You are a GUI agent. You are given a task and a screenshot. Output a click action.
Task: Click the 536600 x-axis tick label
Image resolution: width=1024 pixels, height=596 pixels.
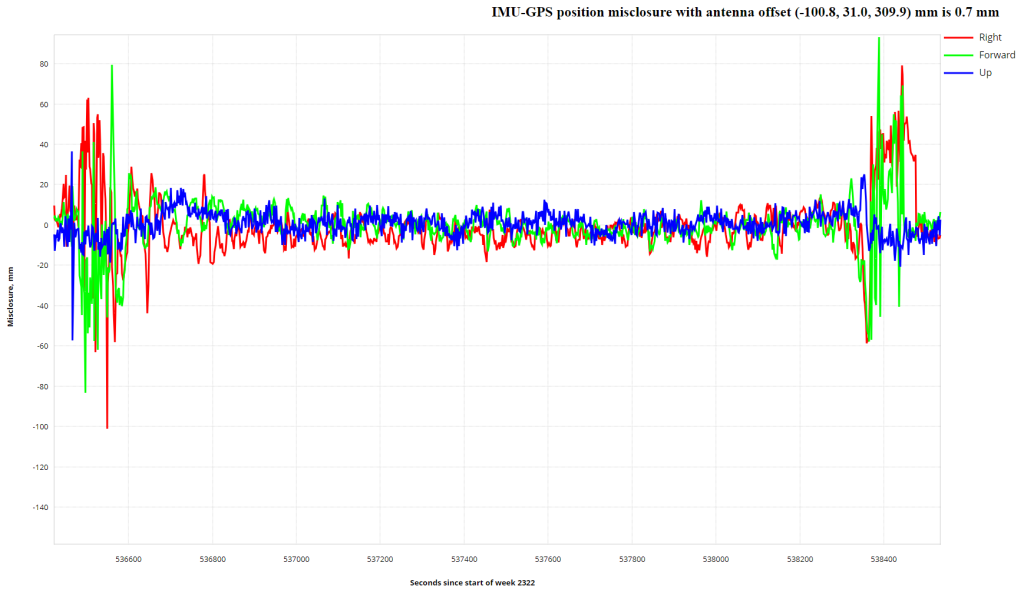click(x=128, y=559)
